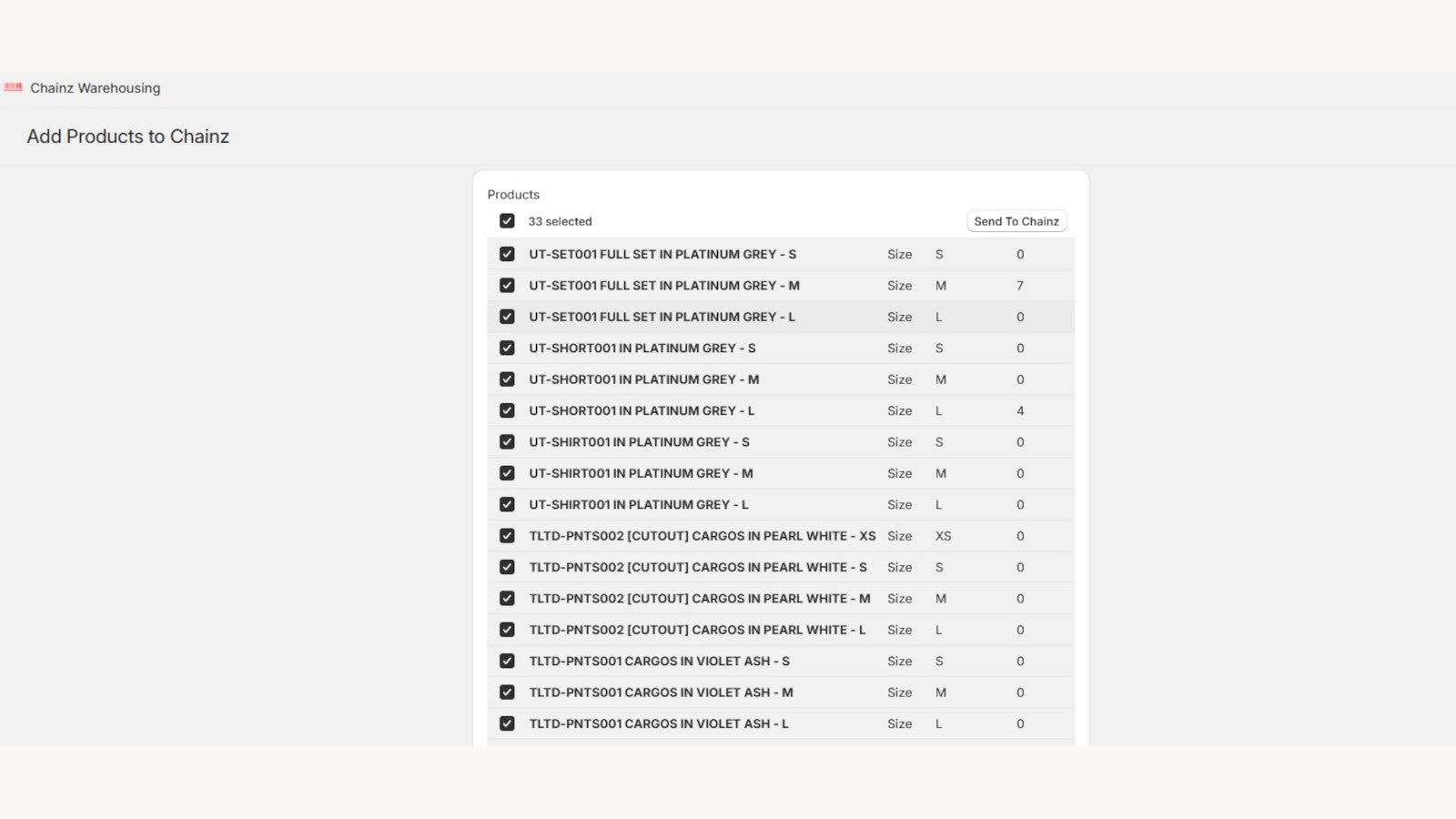Toggle TLTD-PNTS002 CUTOUT CARGOS PEARL WHITE - S
The image size is (1456, 819).
click(507, 566)
